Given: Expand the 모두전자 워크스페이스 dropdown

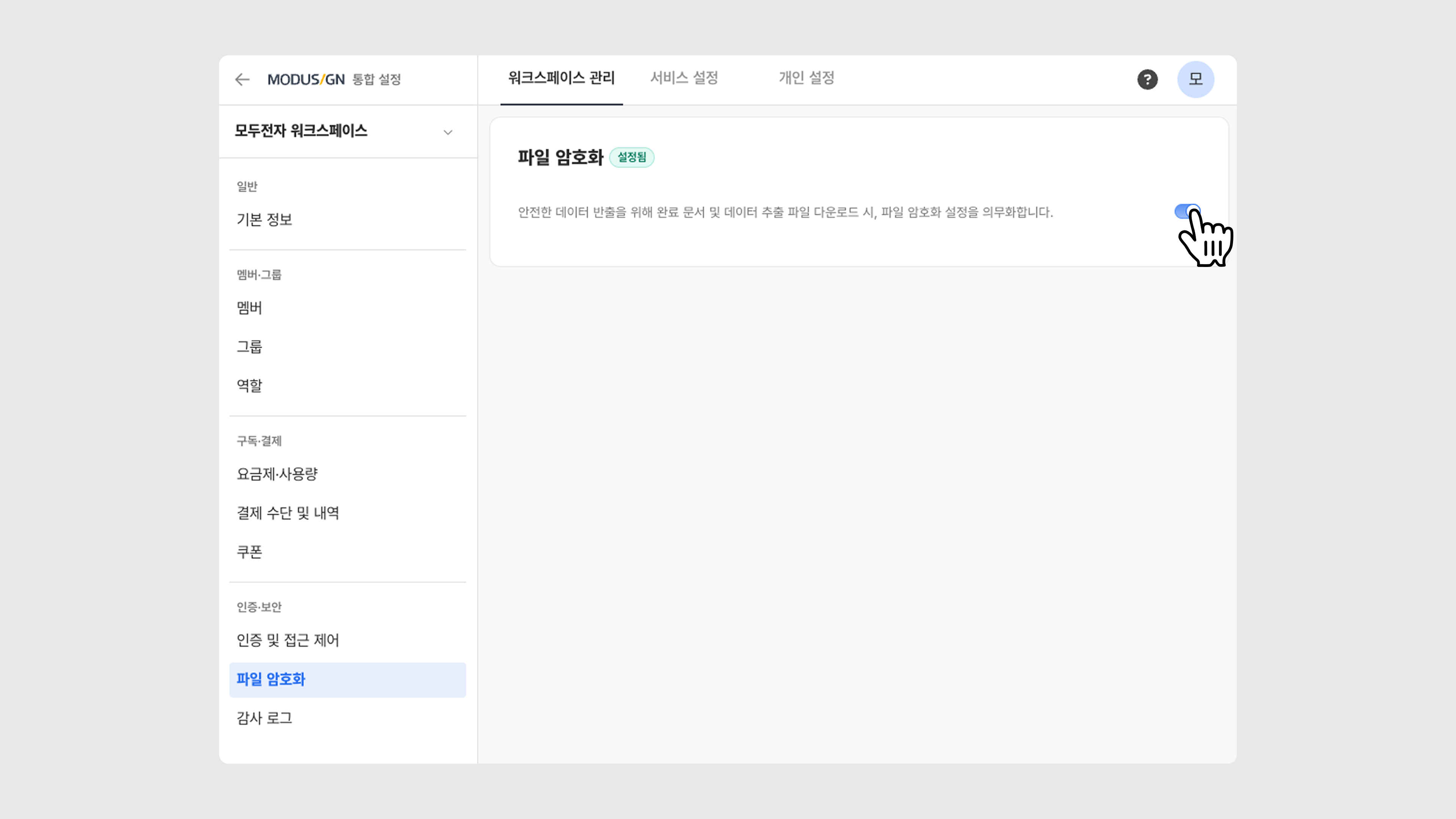Looking at the screenshot, I should tap(448, 132).
